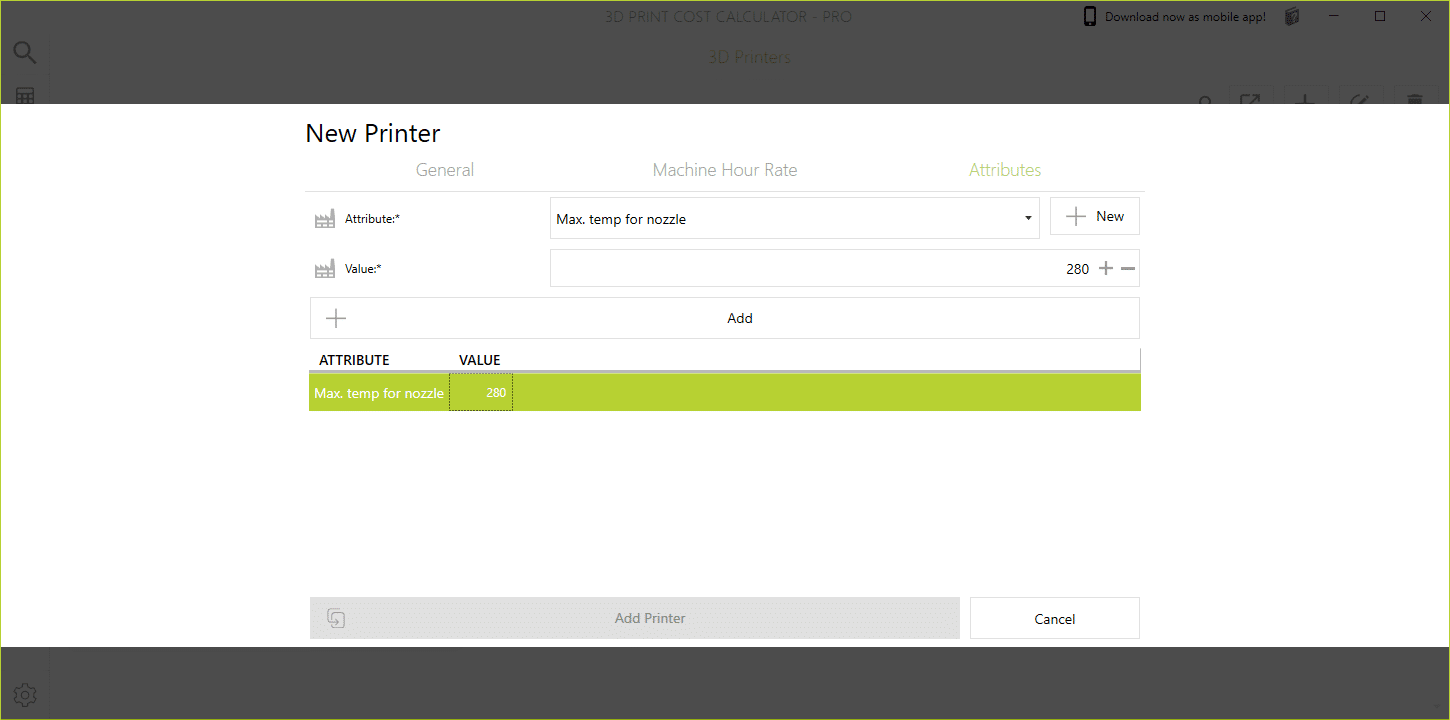Expand the Attribute combo box arrow

1028,219
